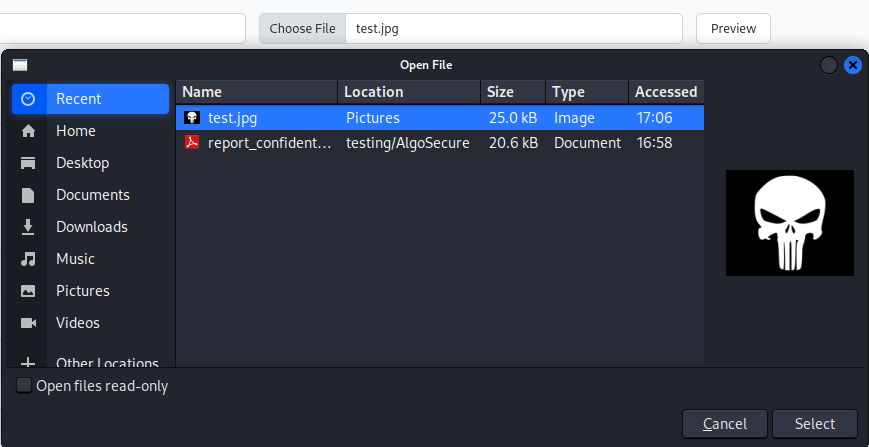Click the Documents page icon

[28, 195]
